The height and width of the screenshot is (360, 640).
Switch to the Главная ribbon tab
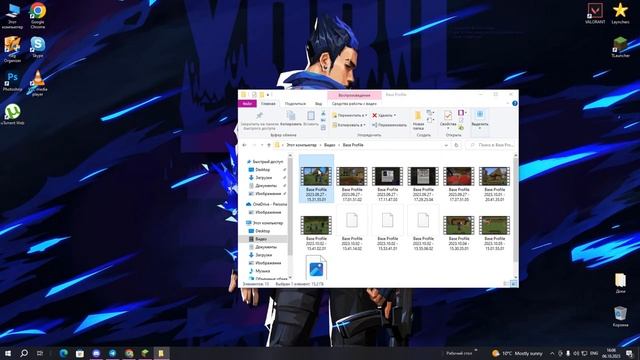[x=268, y=104]
